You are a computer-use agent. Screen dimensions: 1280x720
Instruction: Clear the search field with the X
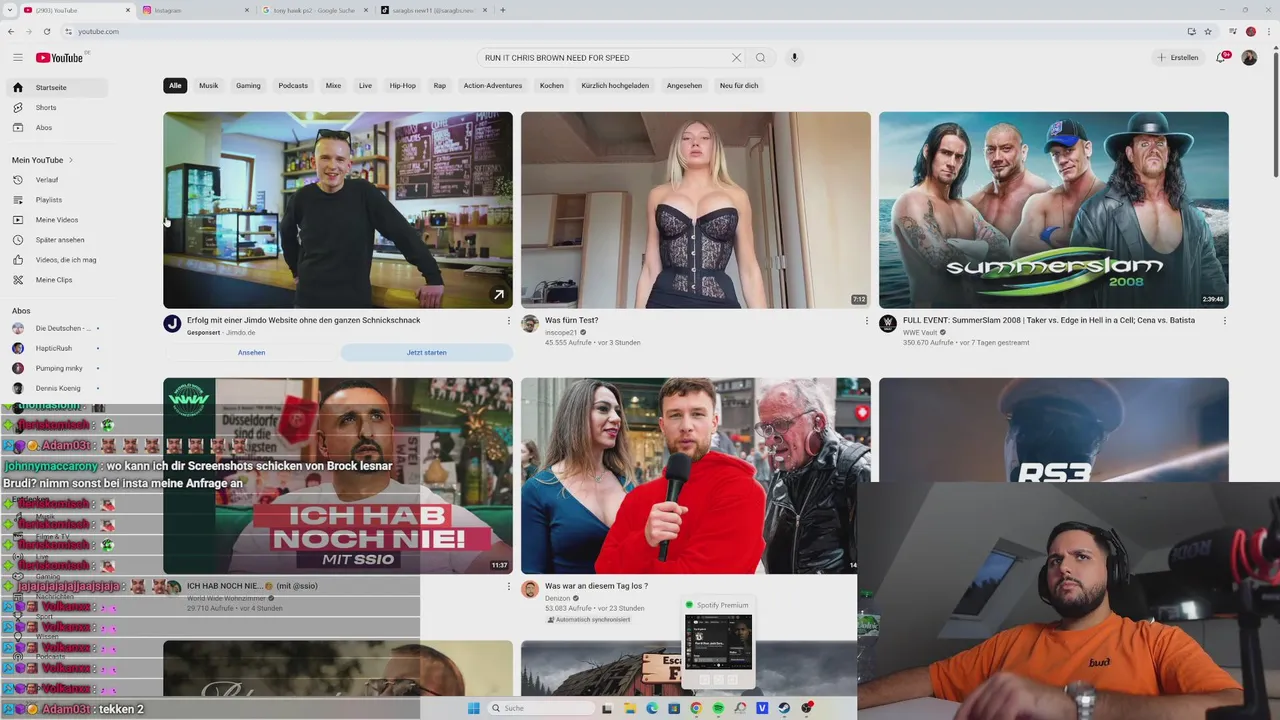[x=737, y=58]
